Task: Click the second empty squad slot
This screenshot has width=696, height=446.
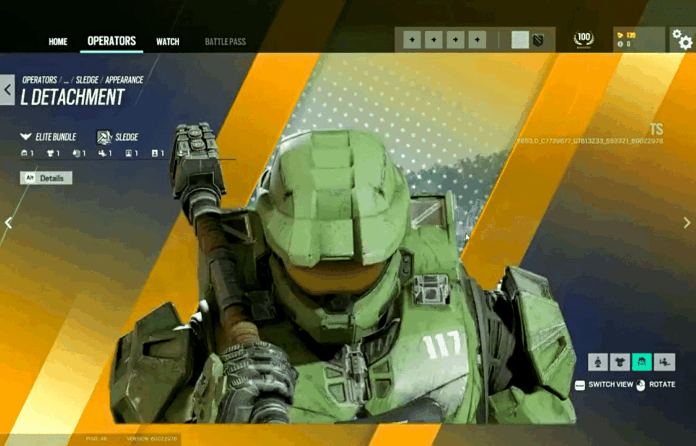Action: pos(434,40)
